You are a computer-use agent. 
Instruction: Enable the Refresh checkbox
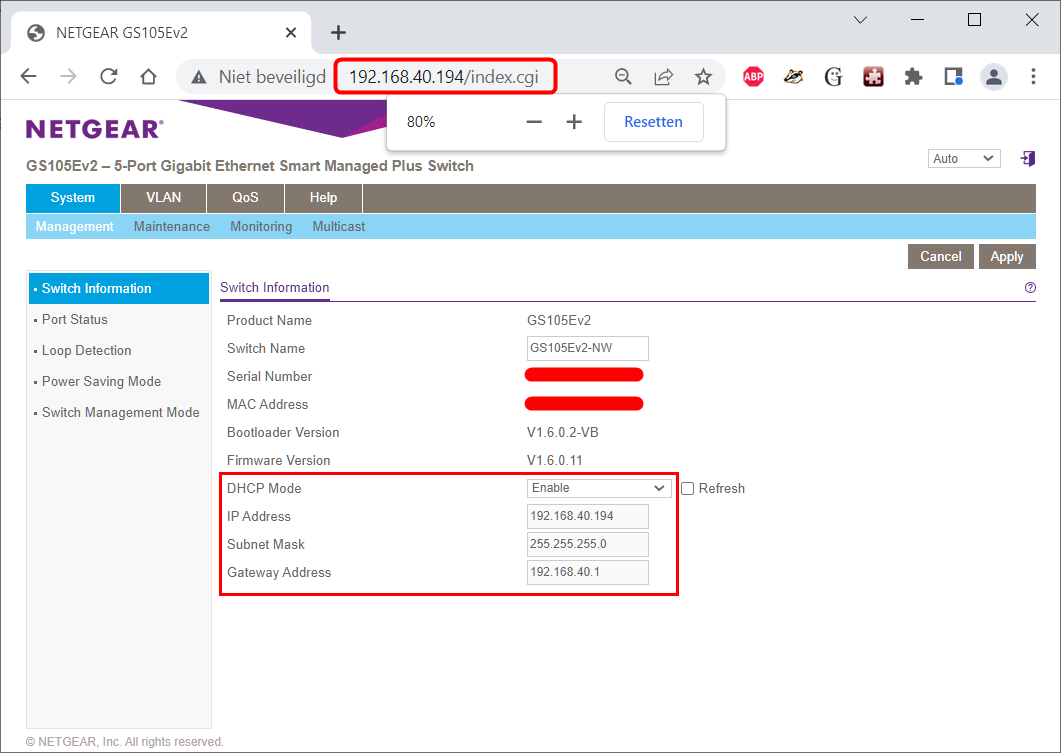pos(688,489)
